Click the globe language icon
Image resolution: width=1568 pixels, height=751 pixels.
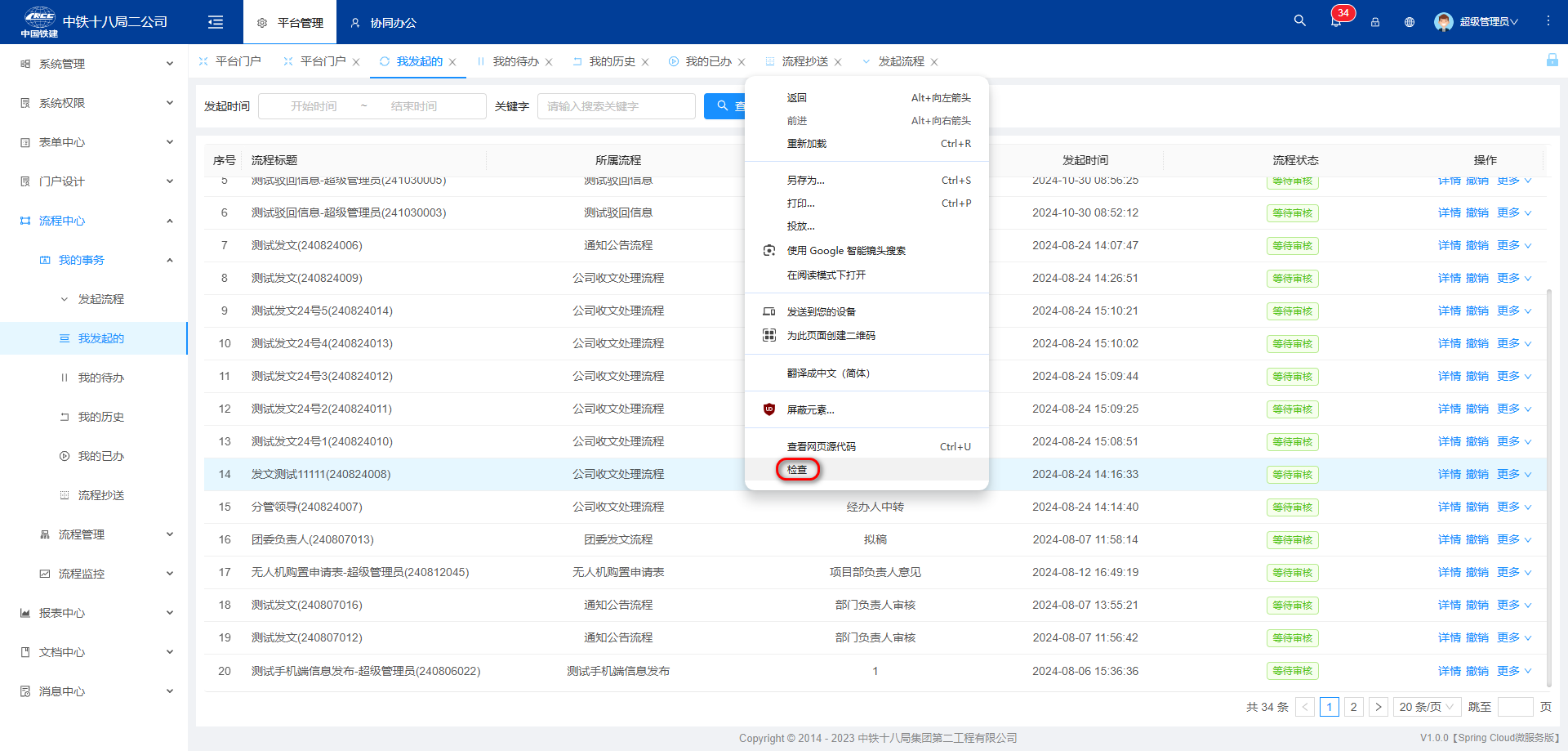point(1410,22)
